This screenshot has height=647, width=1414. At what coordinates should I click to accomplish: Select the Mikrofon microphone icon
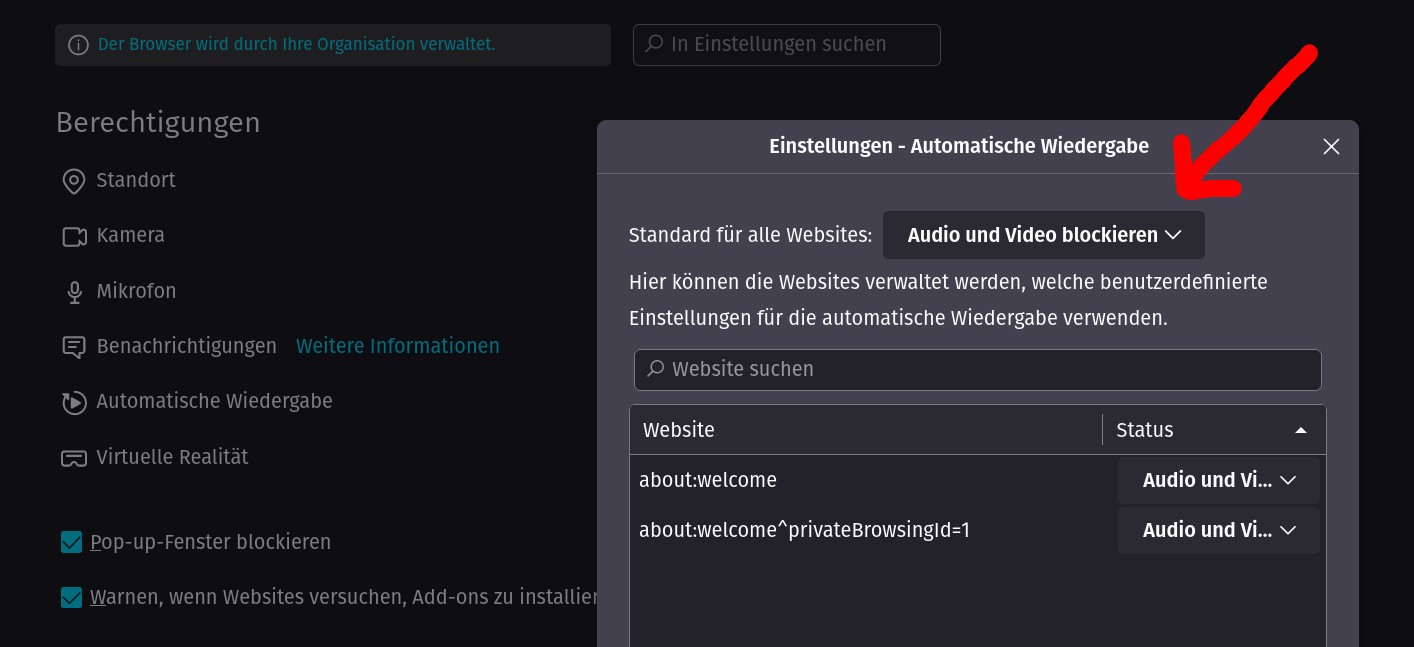(x=72, y=291)
